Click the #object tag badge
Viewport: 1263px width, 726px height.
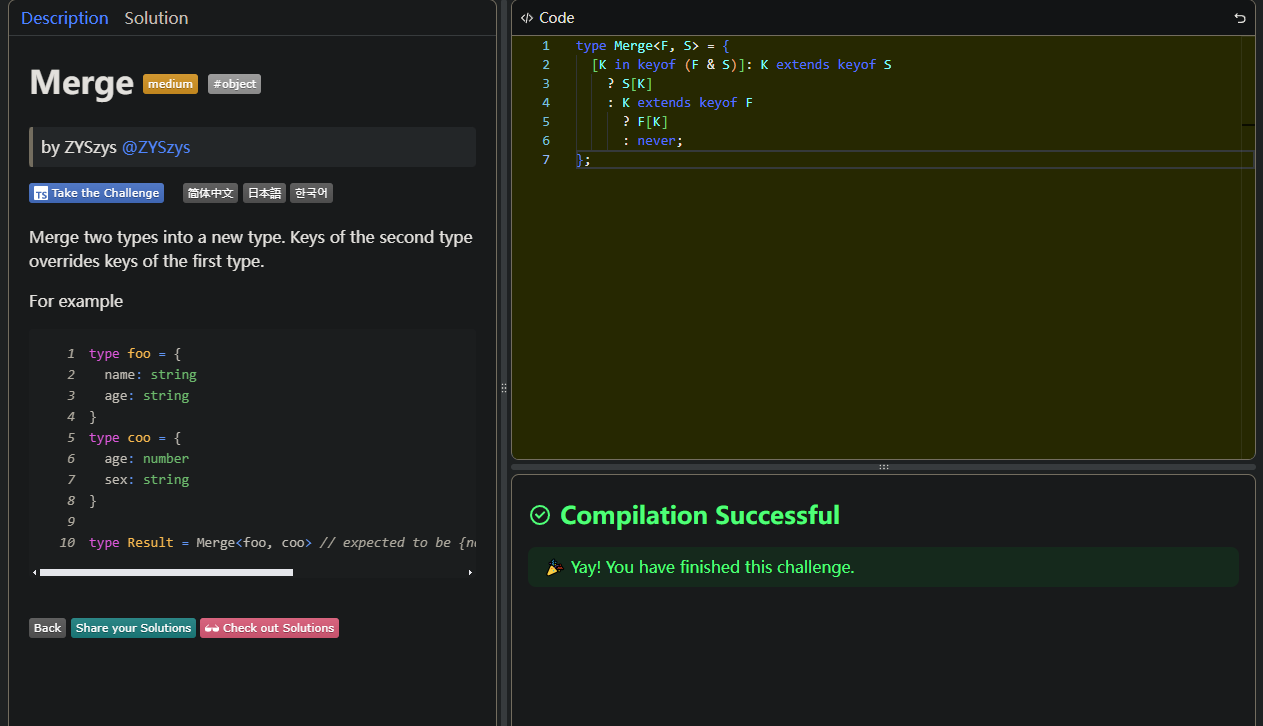point(234,84)
